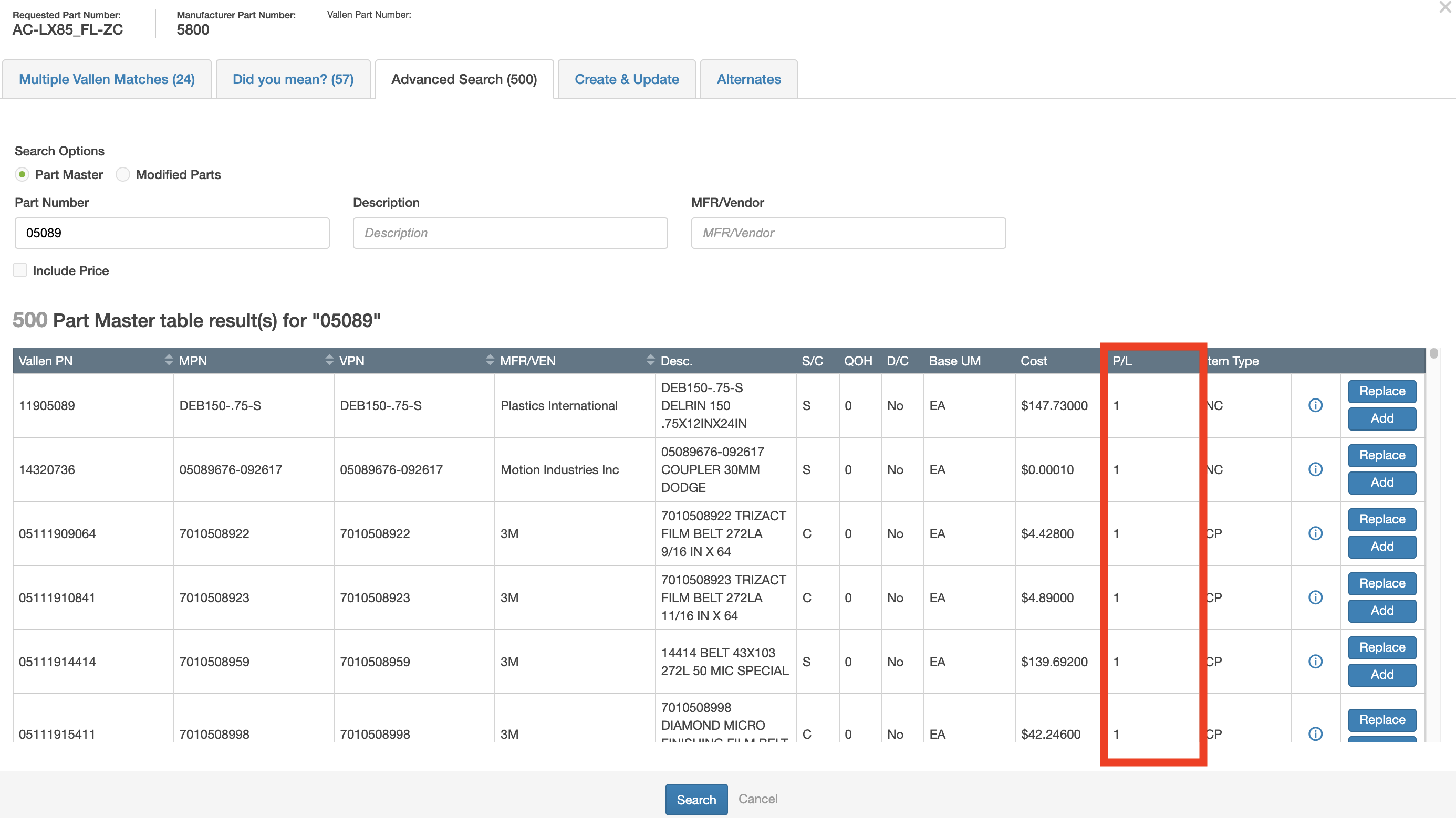Viewport: 1456px width, 818px height.
Task: Select the Modified Parts radio option
Action: click(123, 174)
